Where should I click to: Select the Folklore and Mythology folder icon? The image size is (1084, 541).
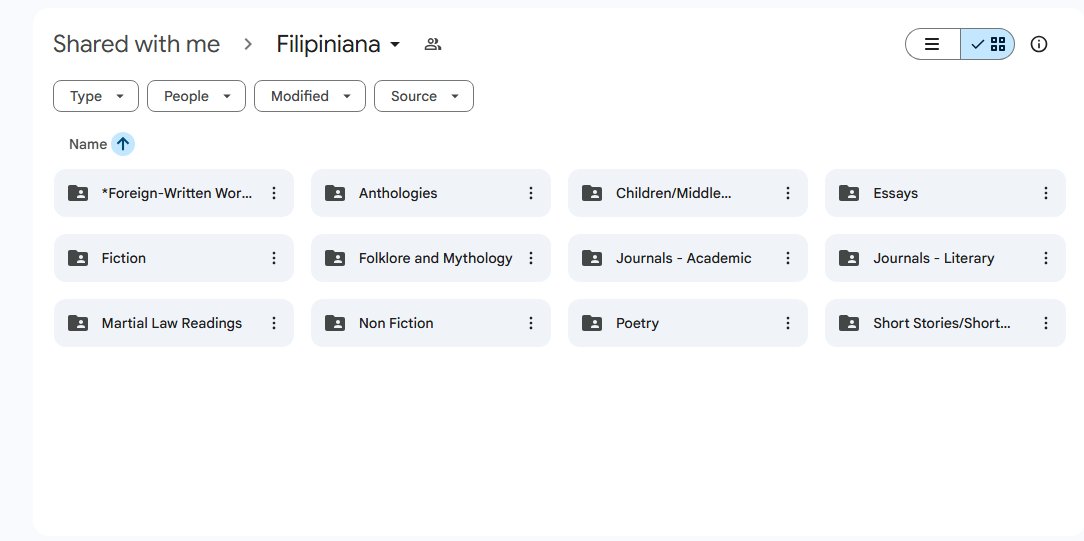[335, 258]
